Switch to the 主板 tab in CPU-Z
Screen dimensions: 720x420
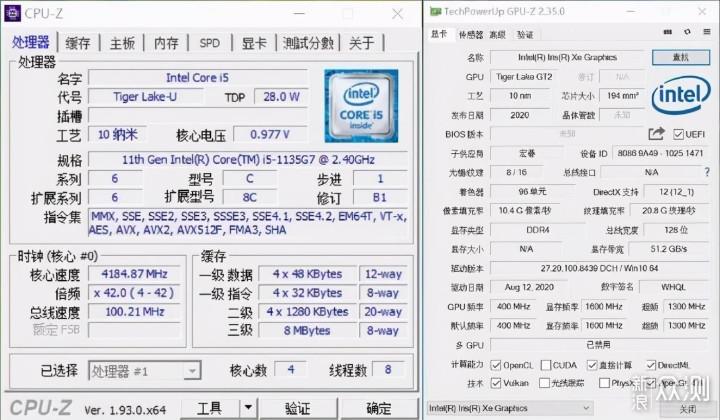point(122,43)
